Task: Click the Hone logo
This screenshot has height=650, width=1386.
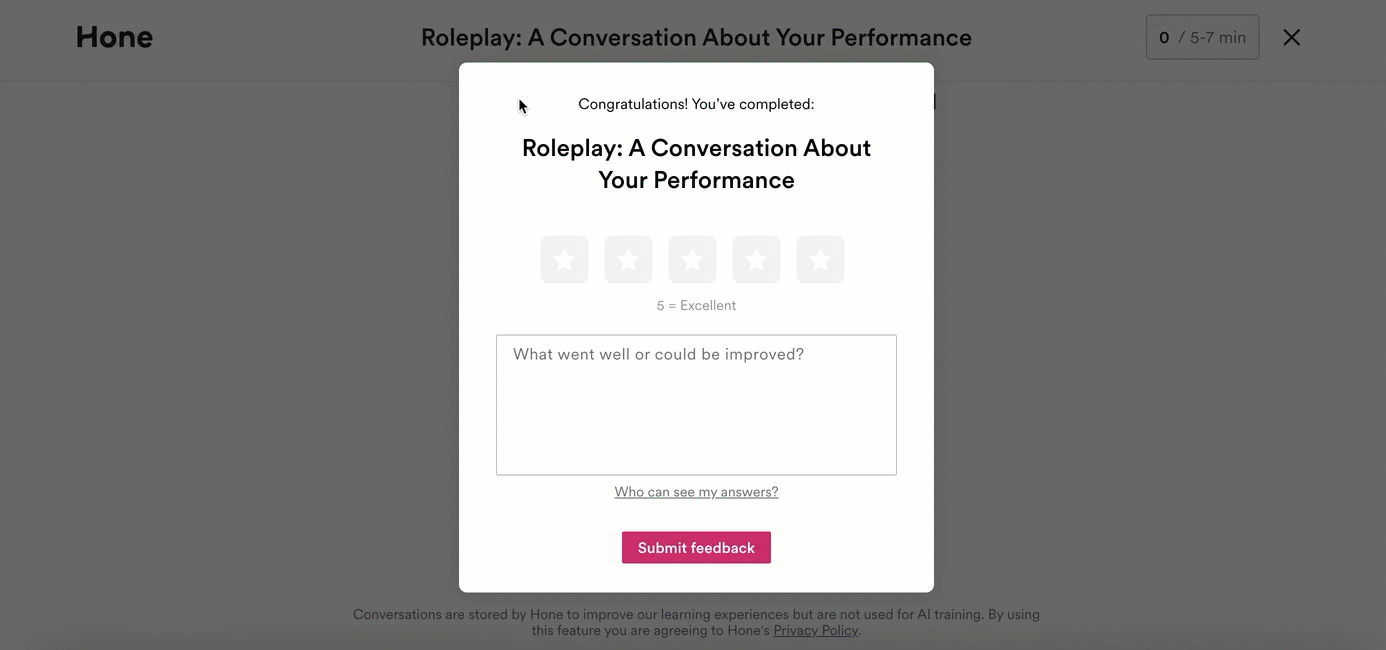Action: click(114, 37)
